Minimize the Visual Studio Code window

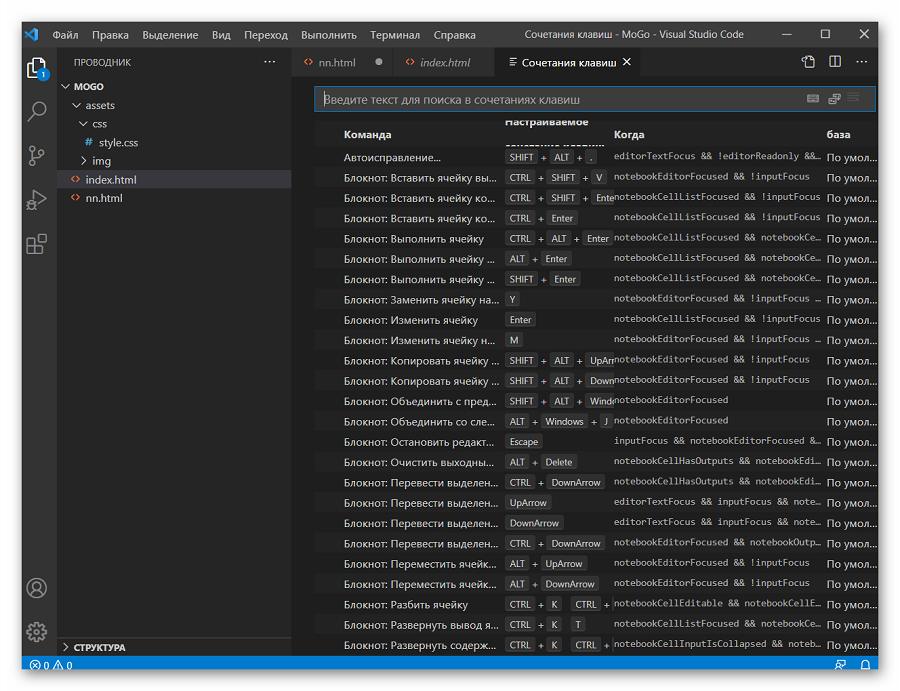[787, 34]
